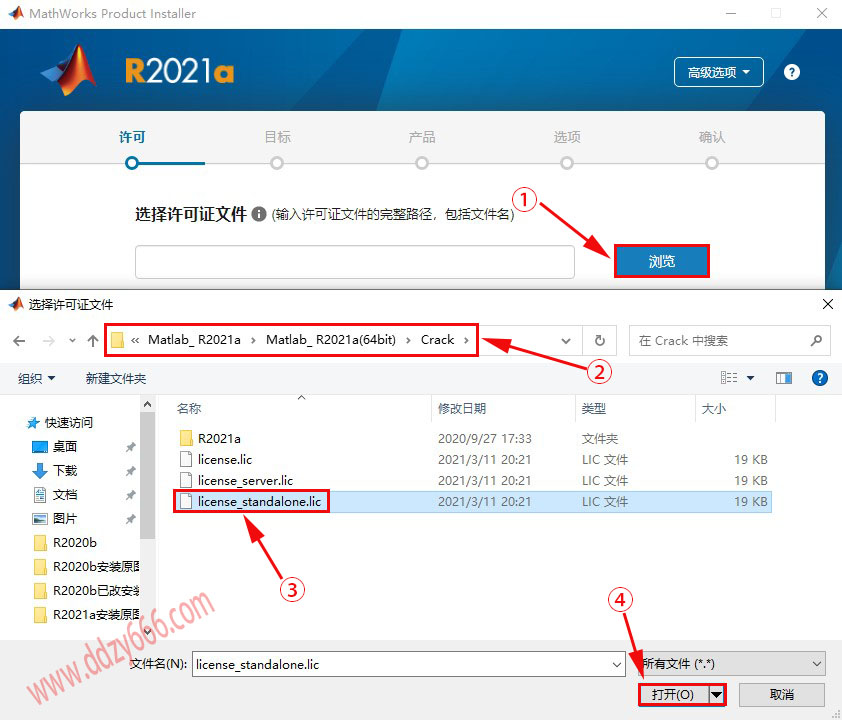Minimize the MathWorks Product Installer window
Screen dimensions: 842x720
(731, 13)
